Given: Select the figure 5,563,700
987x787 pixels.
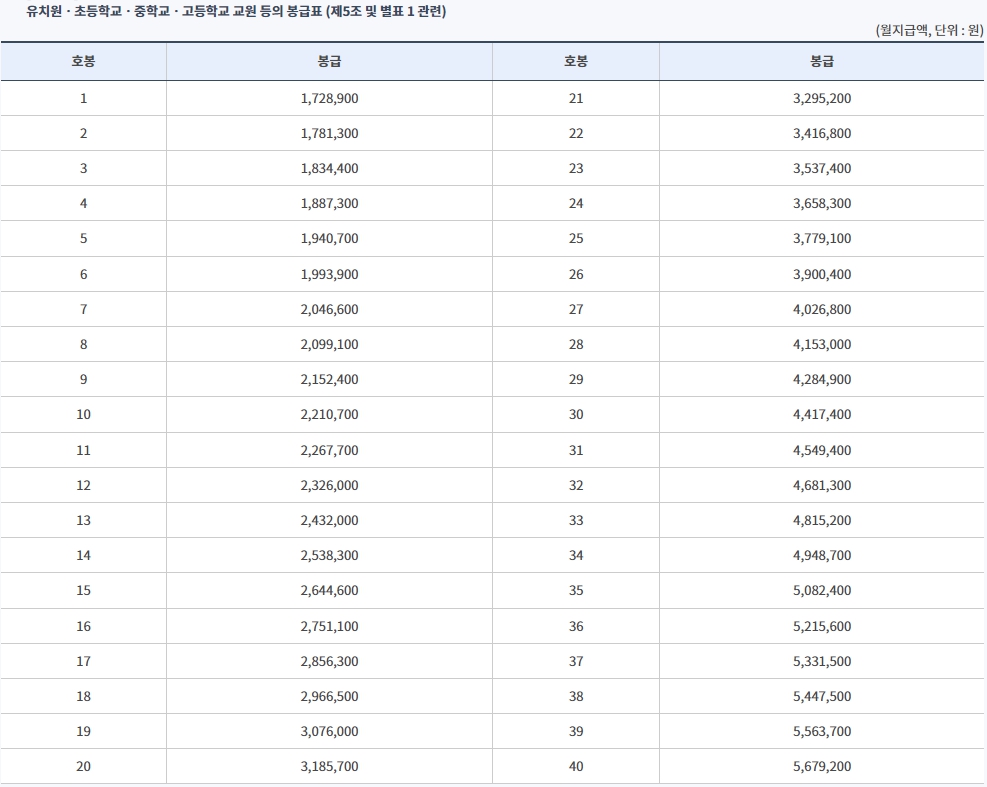Looking at the screenshot, I should point(822,731).
